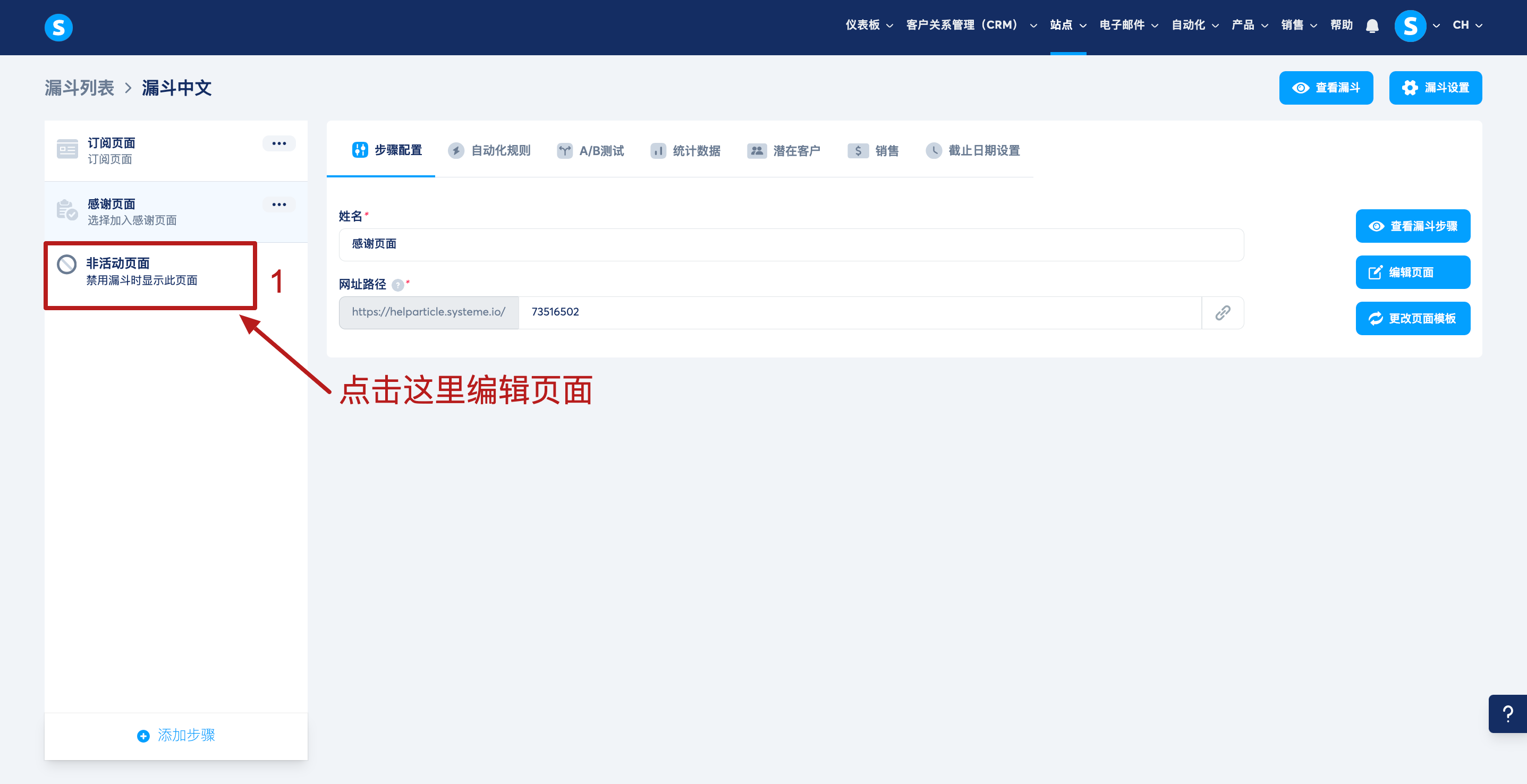Click the copy link icon beside URL path
Image resolution: width=1527 pixels, height=784 pixels.
pos(1223,312)
